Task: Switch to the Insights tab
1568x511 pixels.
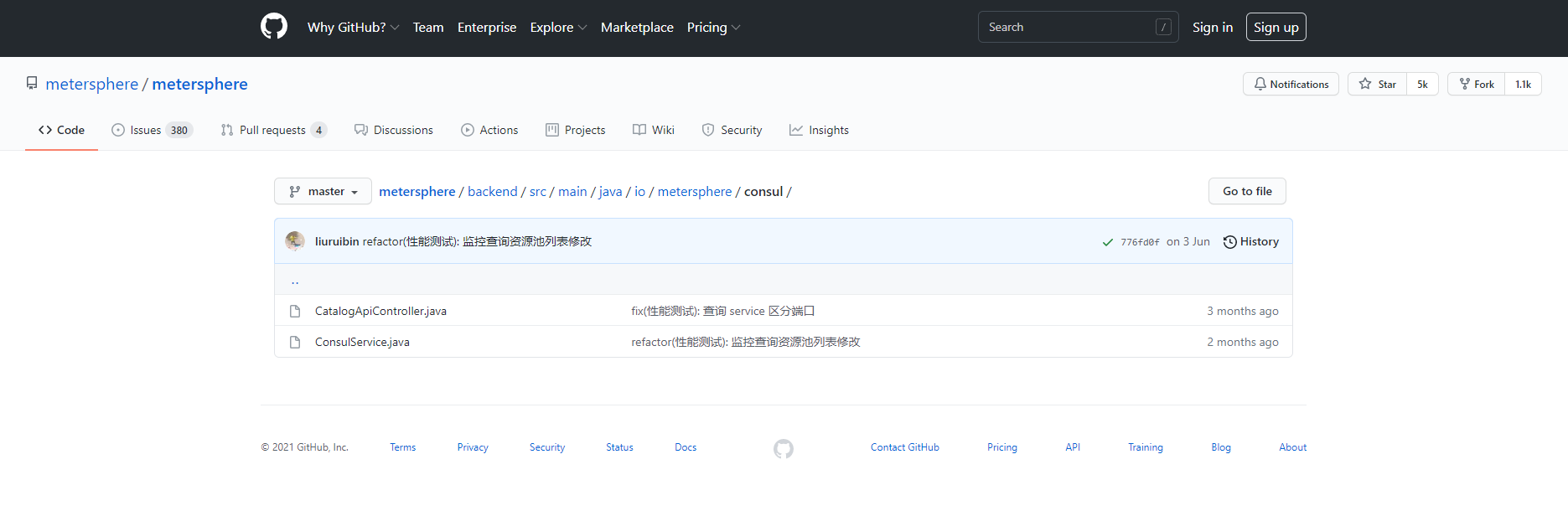Action: pos(819,130)
